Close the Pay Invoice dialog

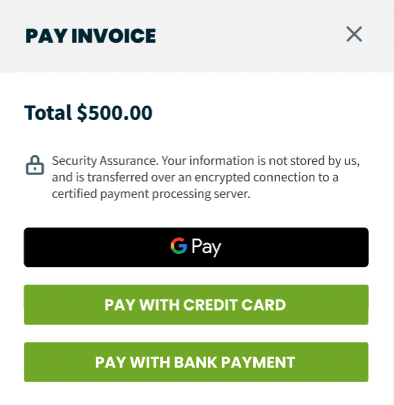(354, 34)
